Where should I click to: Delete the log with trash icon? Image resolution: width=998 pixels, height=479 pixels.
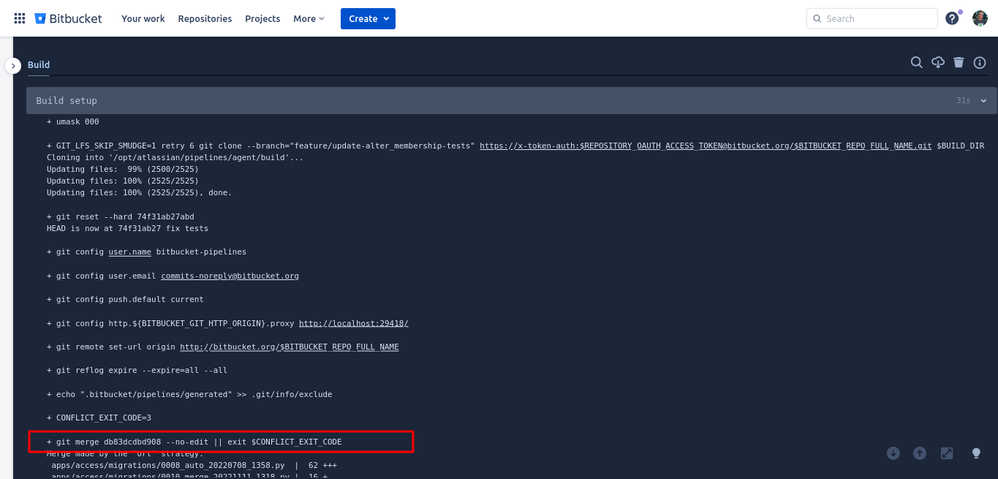click(x=959, y=62)
